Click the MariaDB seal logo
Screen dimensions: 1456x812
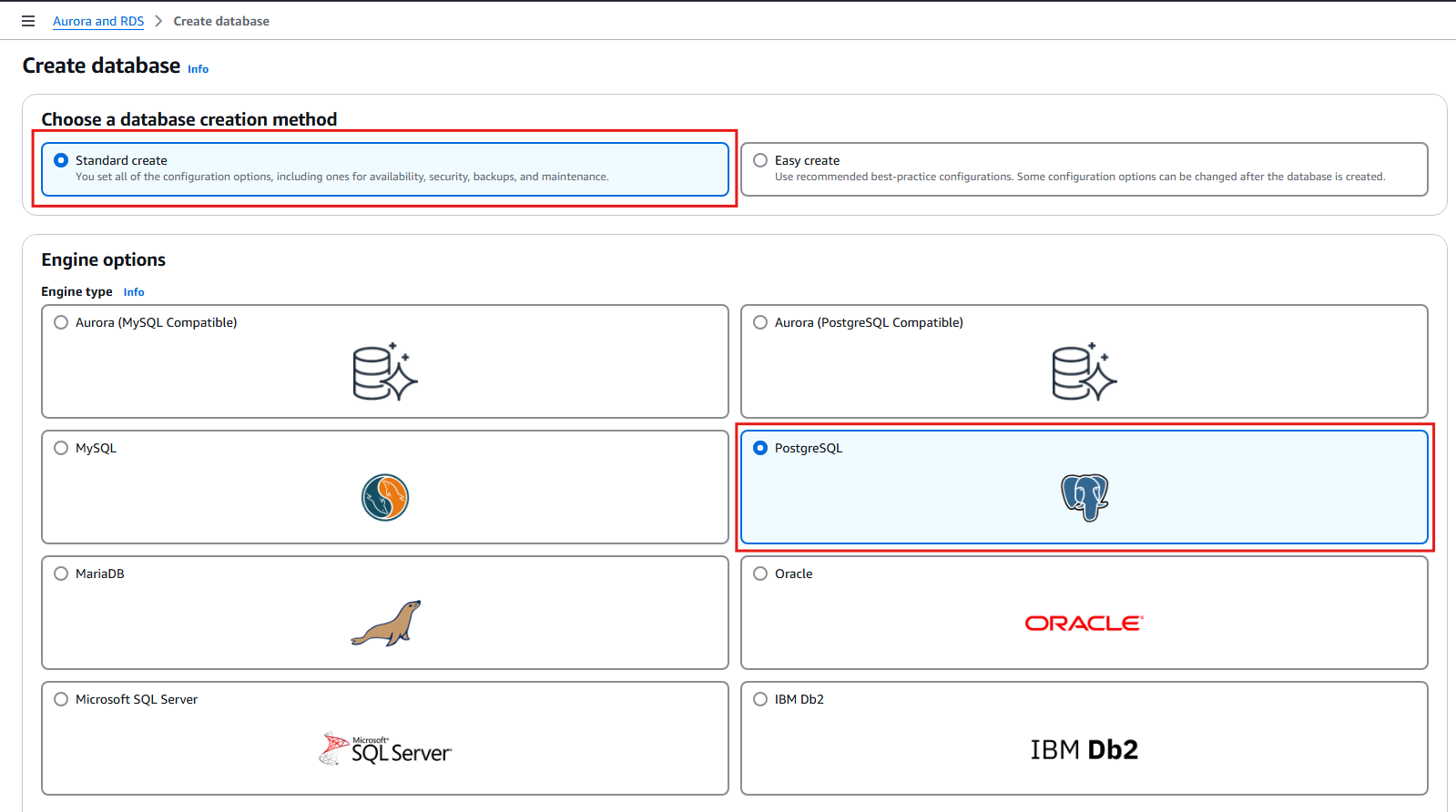click(386, 623)
